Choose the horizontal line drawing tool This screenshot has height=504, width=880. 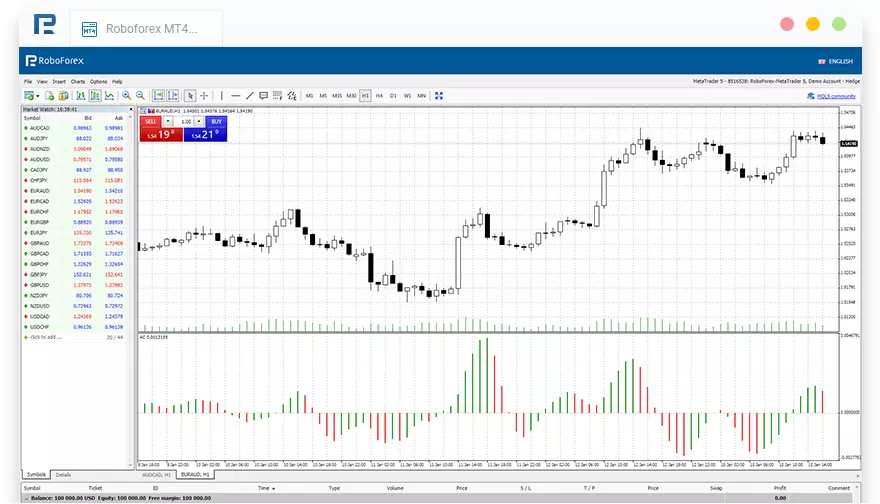(x=235, y=96)
